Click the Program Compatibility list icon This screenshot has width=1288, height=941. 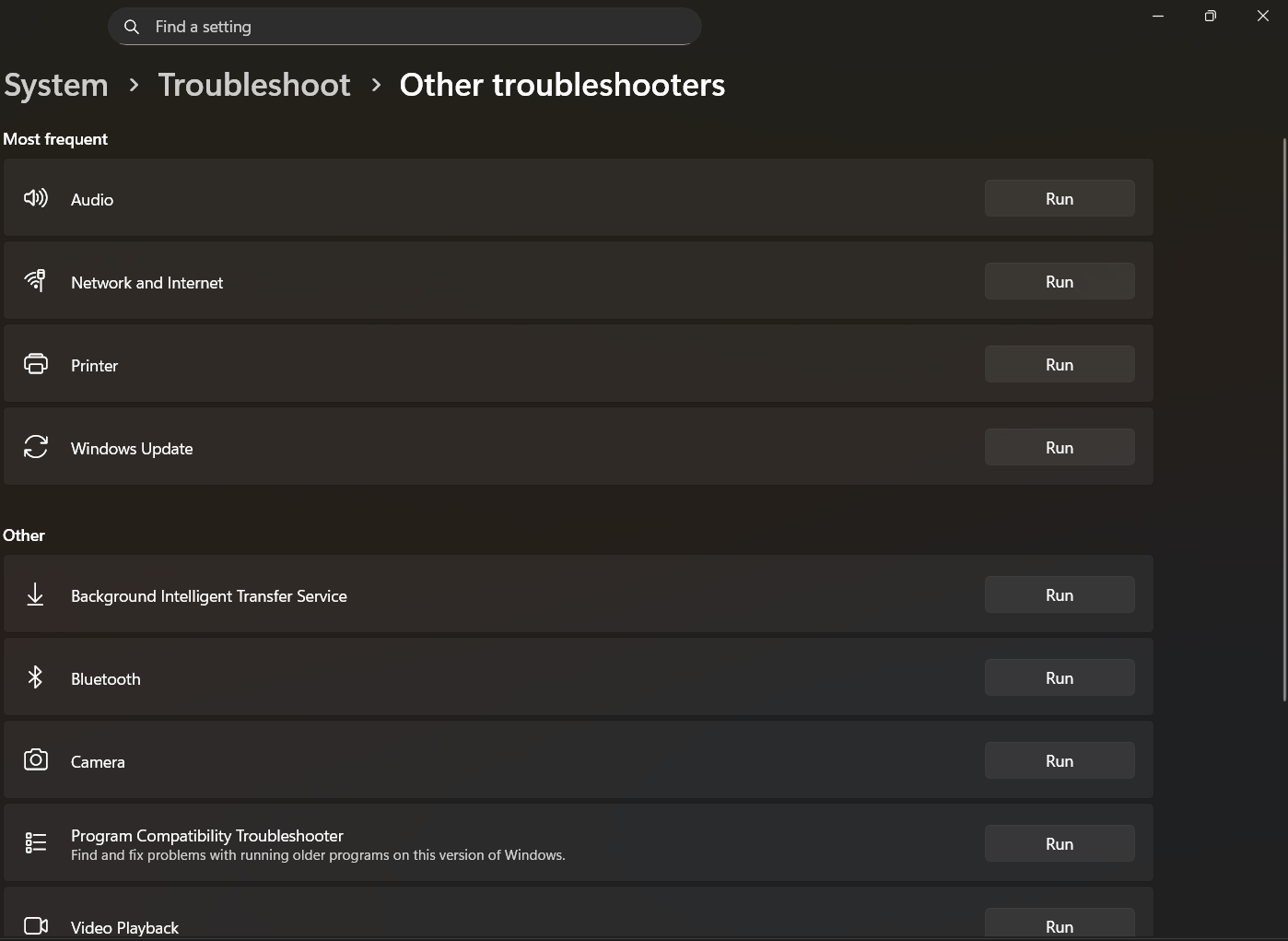pos(36,843)
